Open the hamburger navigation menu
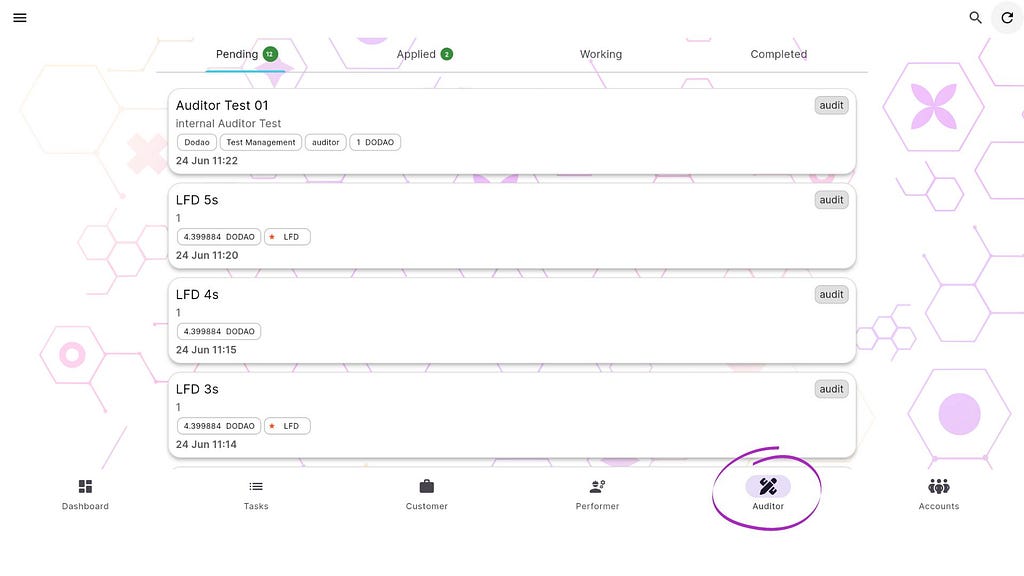1024x576 pixels. point(20,18)
